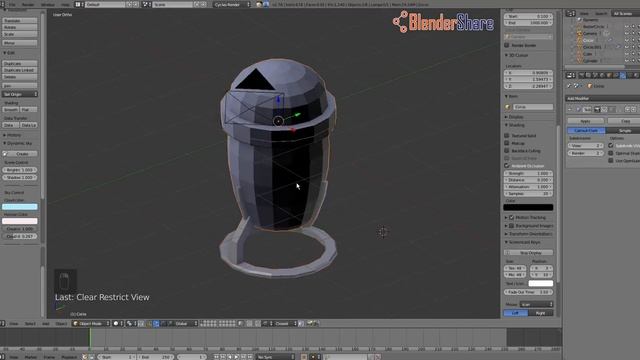
Task: Expand the Background Images panel
Action: [529, 226]
